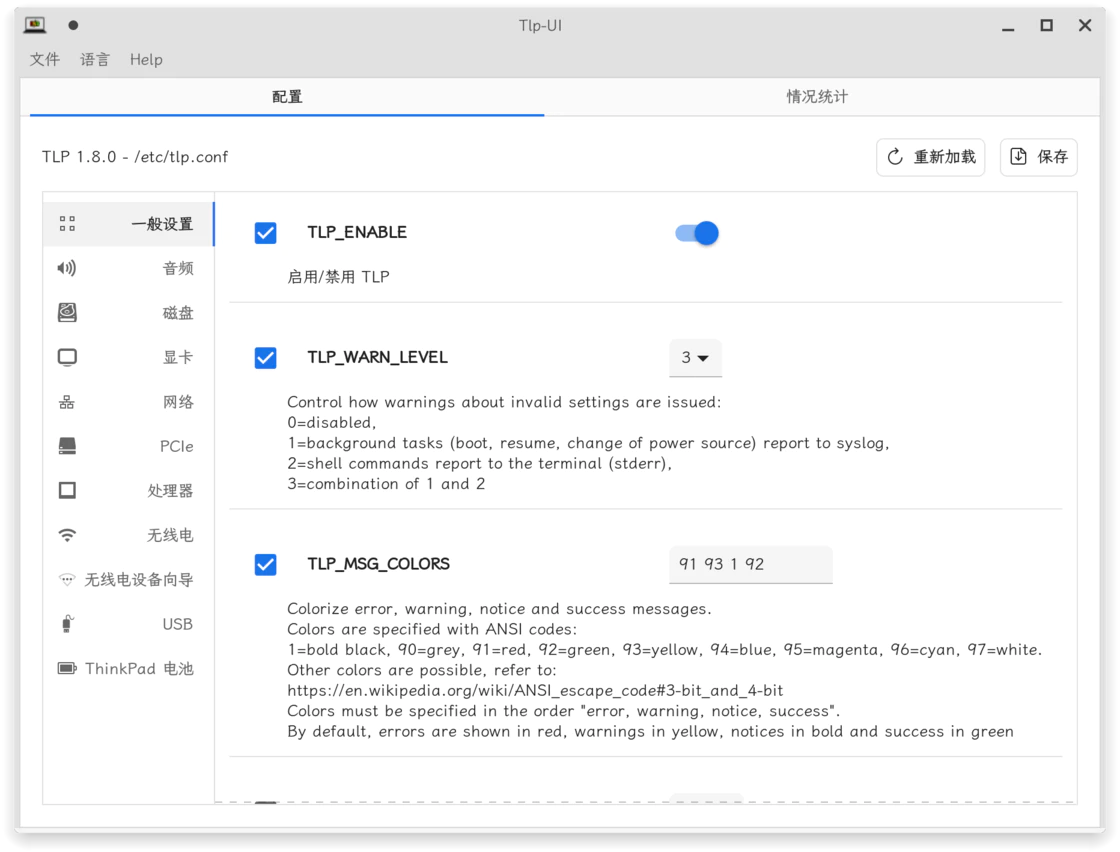Open the 文件 menu
Screen dimensions: 1120x852
click(44, 60)
